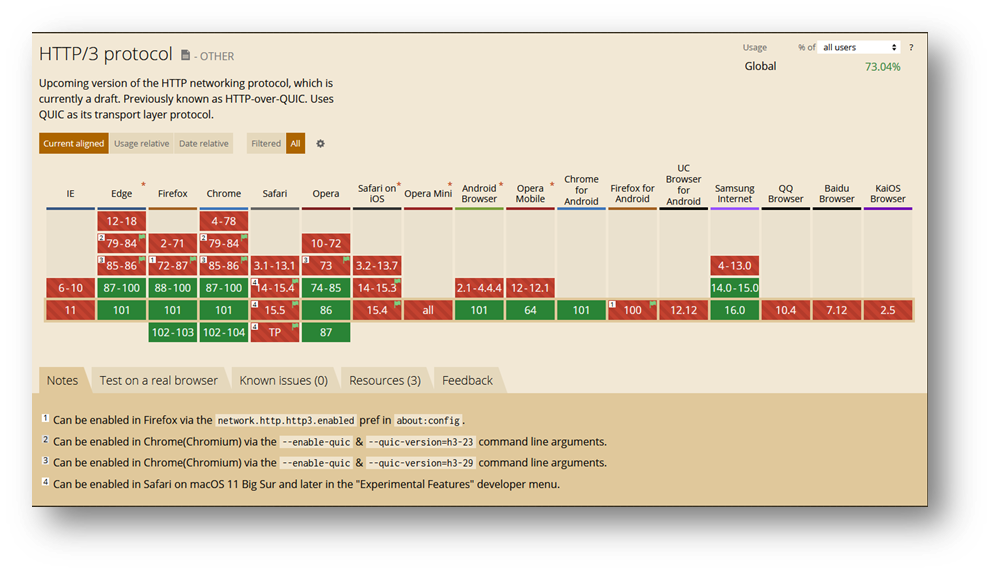This screenshot has height=572, width=993.
Task: Click the Safari on iOS column header
Action: point(377,193)
